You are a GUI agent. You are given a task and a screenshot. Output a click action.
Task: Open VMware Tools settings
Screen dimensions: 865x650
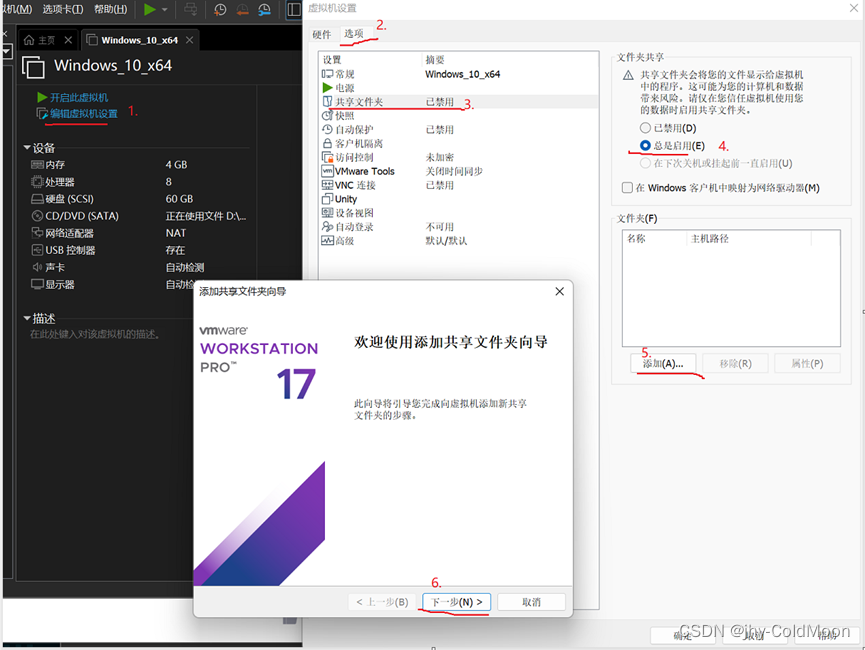pyautogui.click(x=364, y=170)
